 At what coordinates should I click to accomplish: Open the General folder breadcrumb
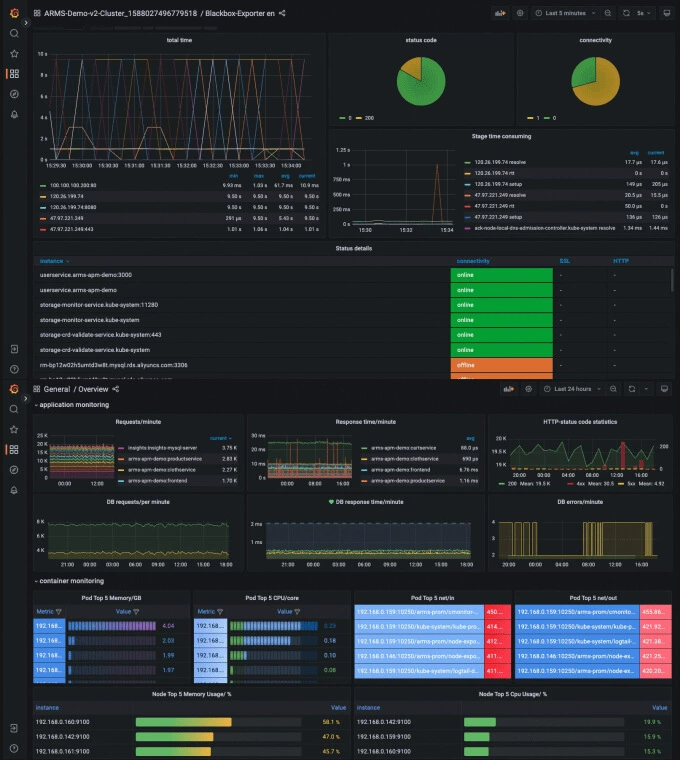pos(57,389)
